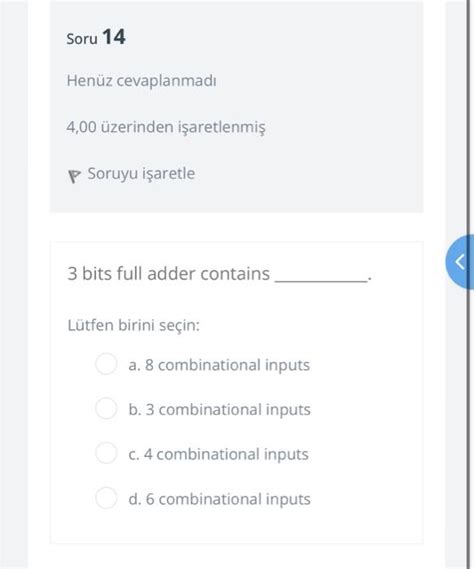Click the label '3 combinational inputs'
Viewport: 474px width, 569px height.
pyautogui.click(x=228, y=410)
